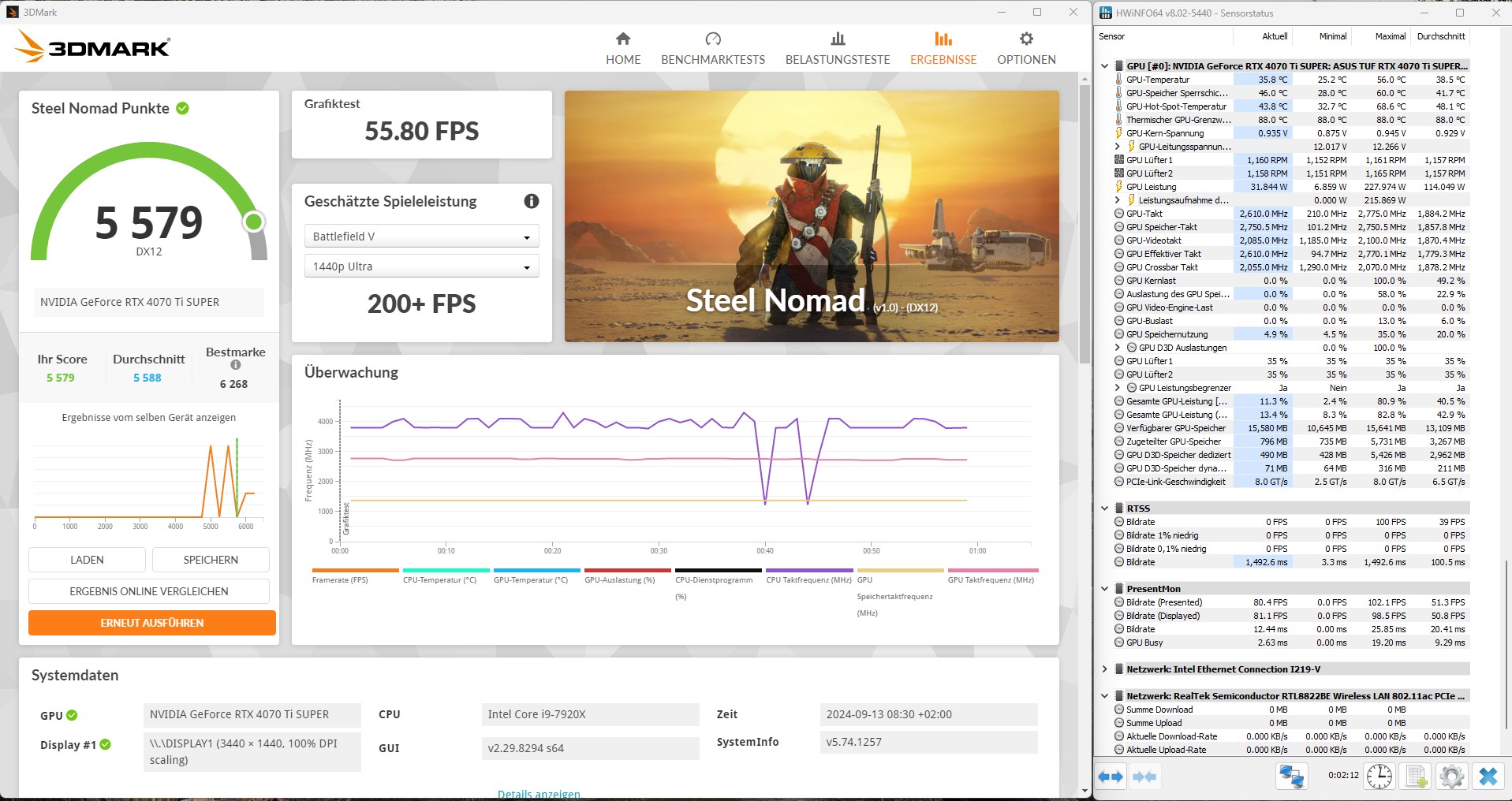Click lightning icon of GPU-Kern-Spannung row
Image resolution: width=1512 pixels, height=801 pixels.
pos(1118,133)
